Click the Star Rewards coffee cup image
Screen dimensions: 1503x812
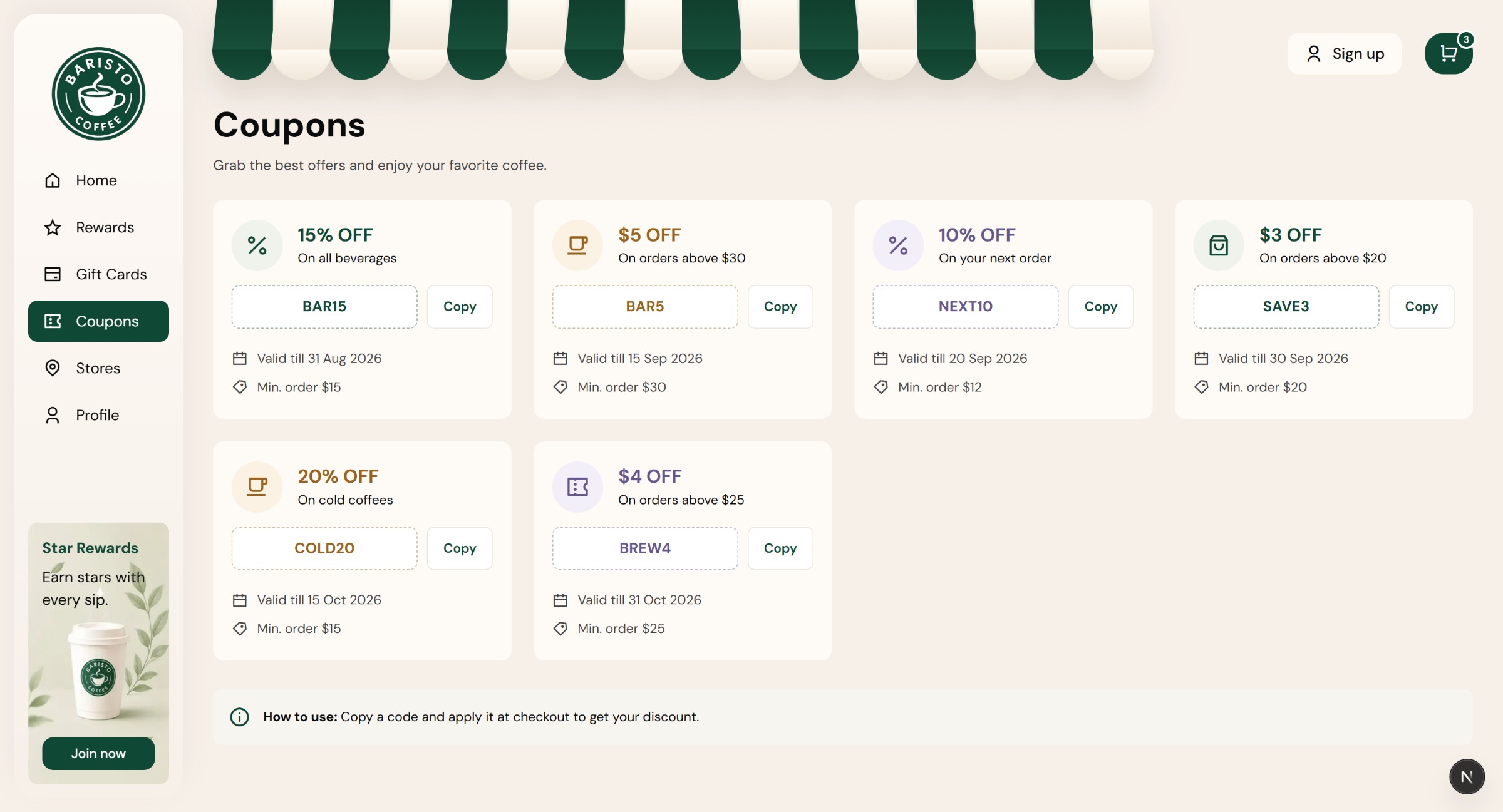(98, 671)
